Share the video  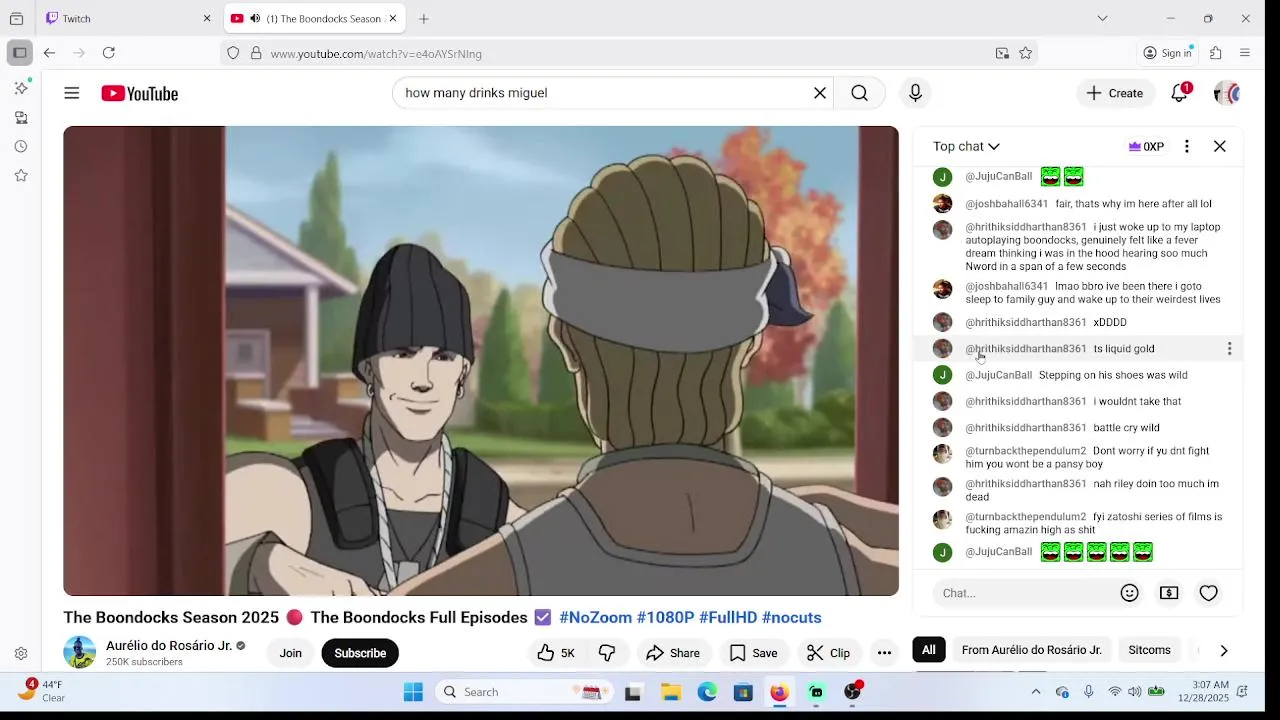pyautogui.click(x=673, y=653)
